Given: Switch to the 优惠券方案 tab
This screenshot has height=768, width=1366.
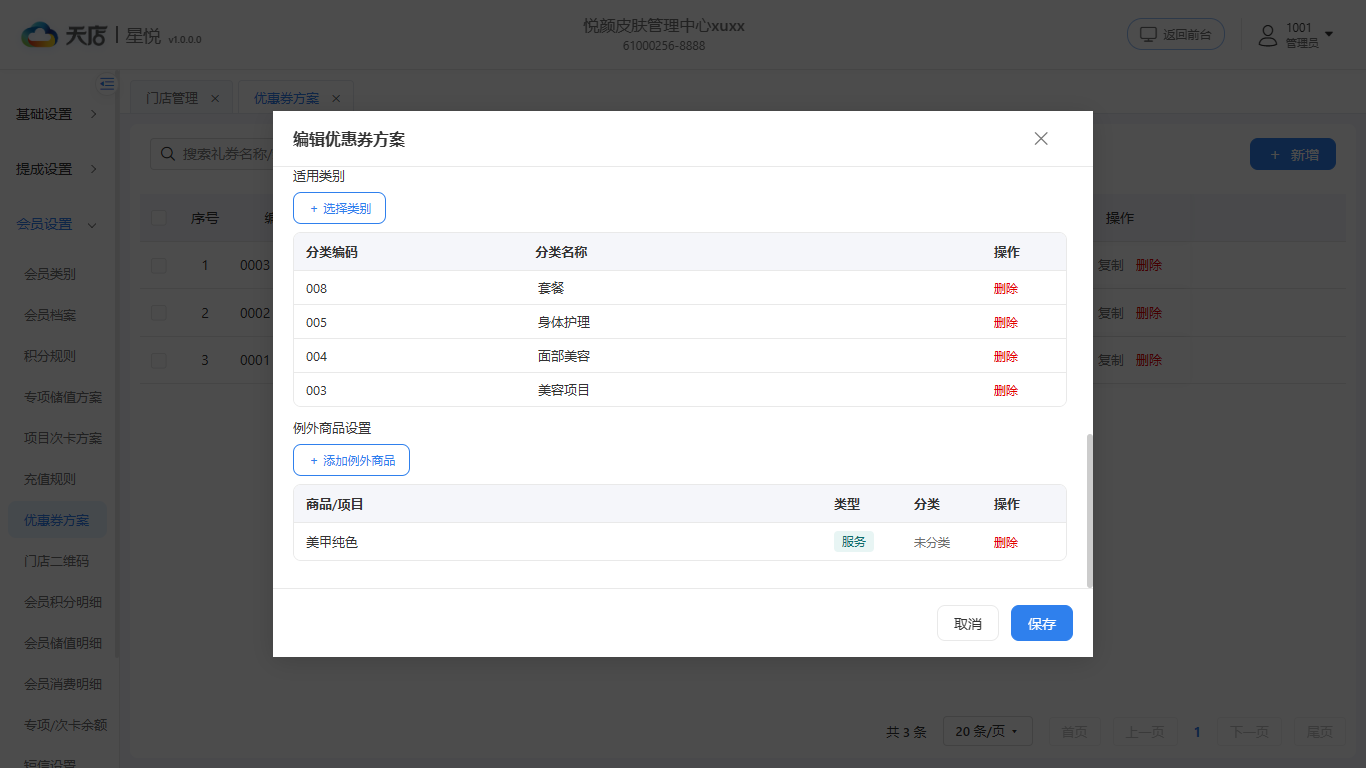Looking at the screenshot, I should [x=286, y=98].
